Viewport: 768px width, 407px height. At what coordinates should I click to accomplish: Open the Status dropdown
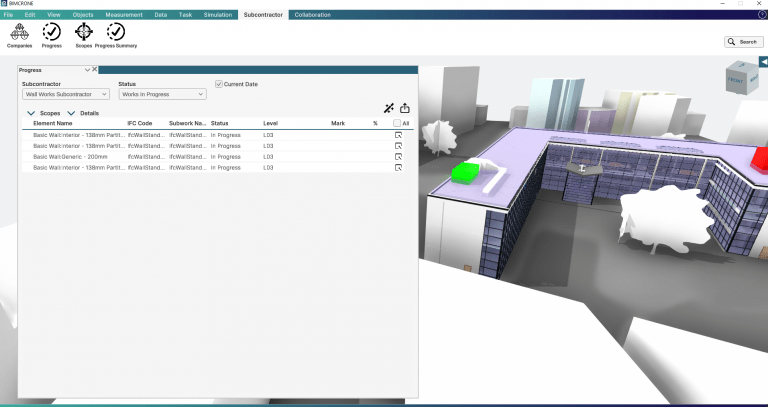[162, 94]
